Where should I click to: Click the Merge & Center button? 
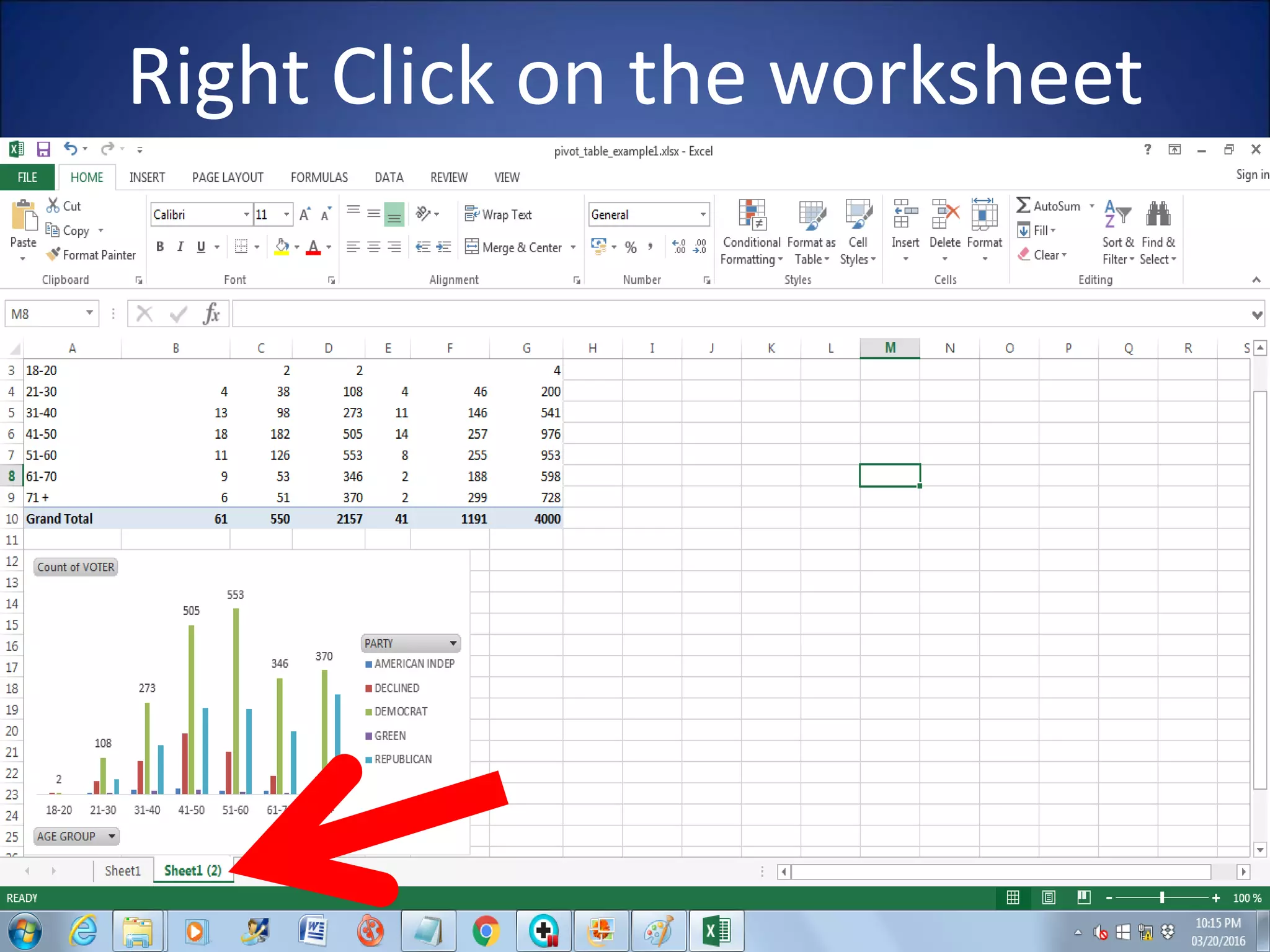513,247
